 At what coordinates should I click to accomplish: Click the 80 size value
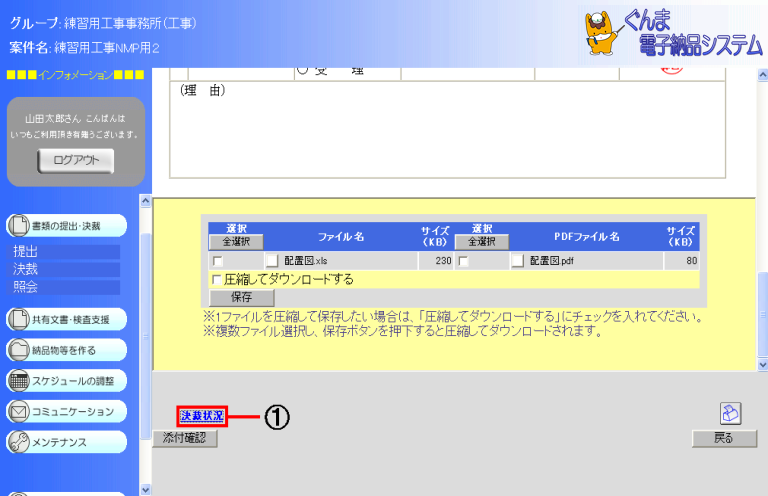692,261
